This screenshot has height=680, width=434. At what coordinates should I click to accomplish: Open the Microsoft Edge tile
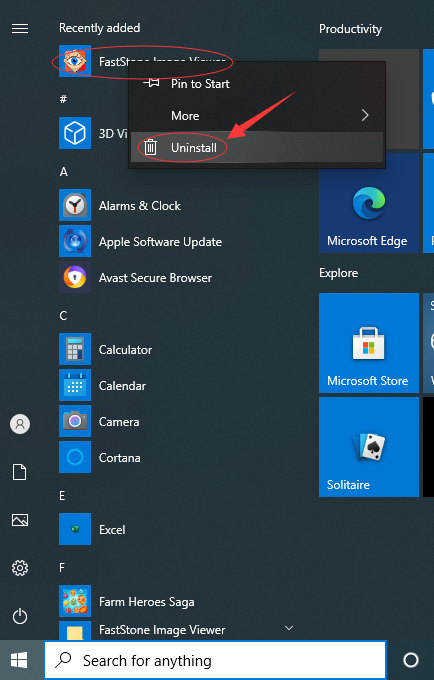click(x=369, y=203)
